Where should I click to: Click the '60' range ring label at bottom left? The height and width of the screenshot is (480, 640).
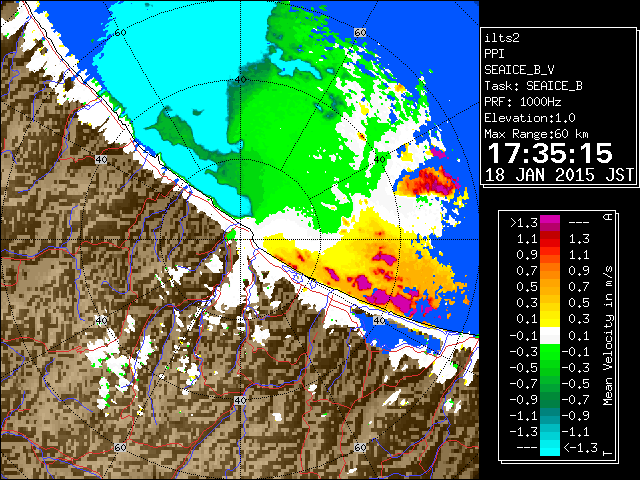(120, 448)
